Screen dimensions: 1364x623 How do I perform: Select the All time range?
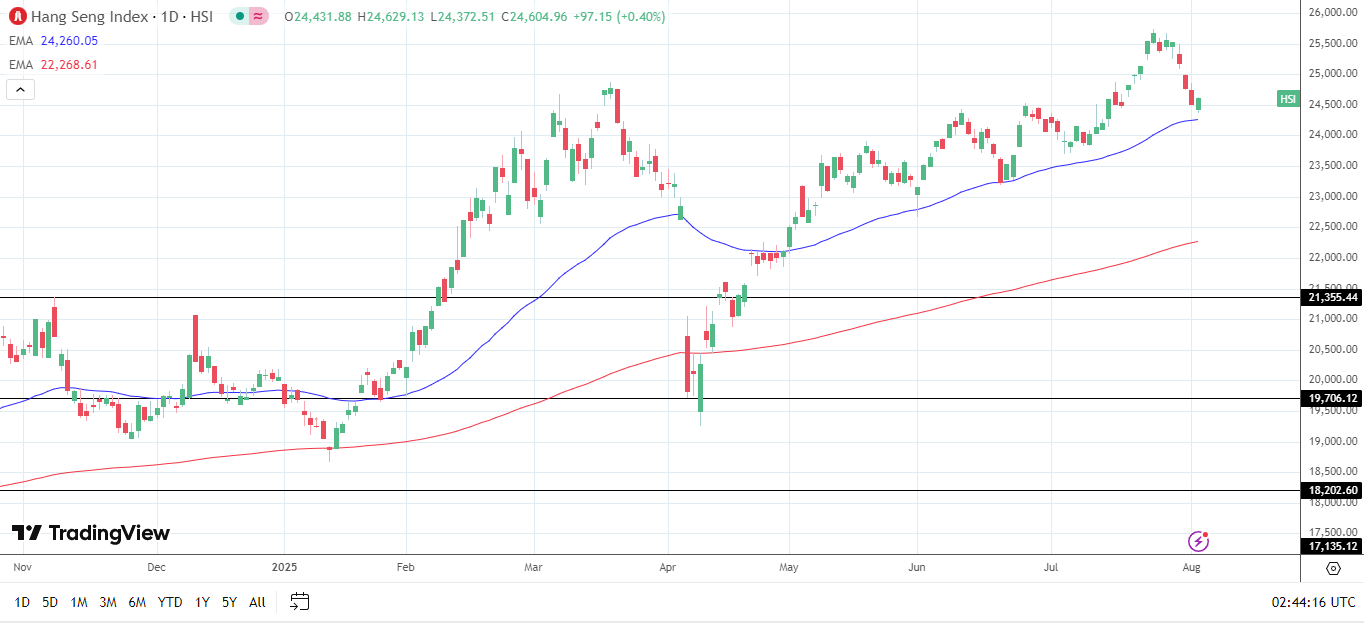click(257, 602)
